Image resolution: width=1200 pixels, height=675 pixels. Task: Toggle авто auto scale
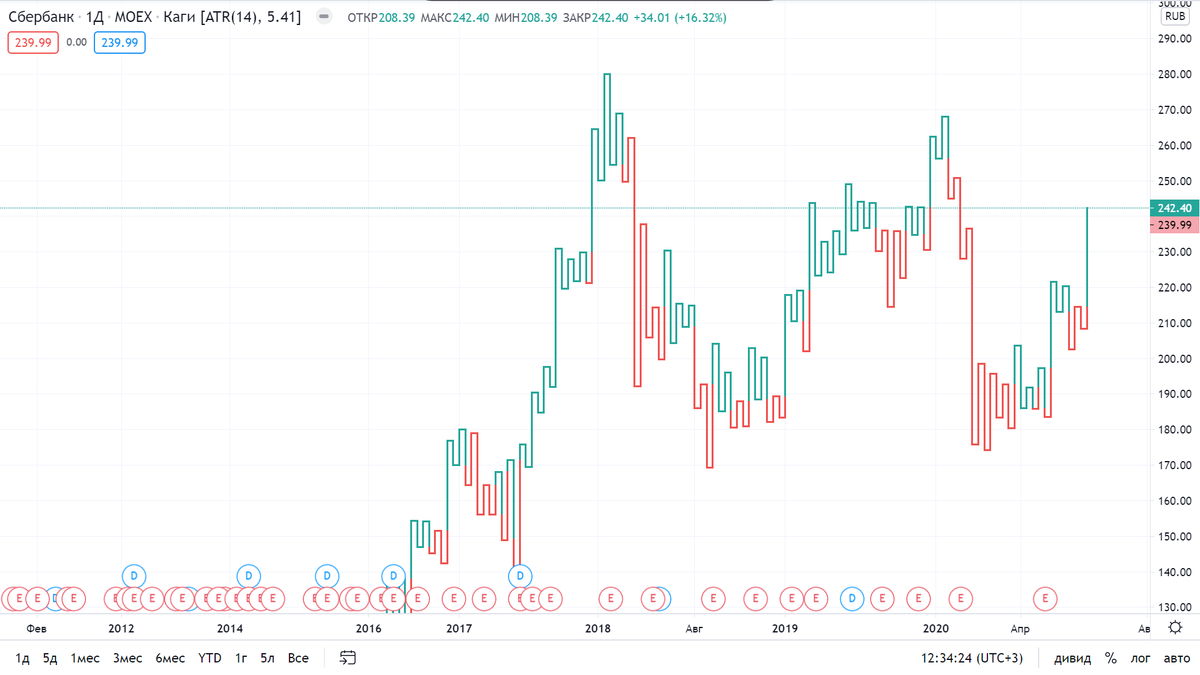click(x=1176, y=659)
